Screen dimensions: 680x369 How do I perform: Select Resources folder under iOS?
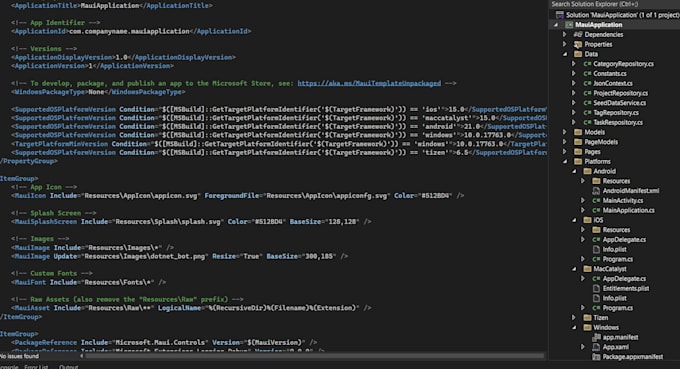coord(616,230)
